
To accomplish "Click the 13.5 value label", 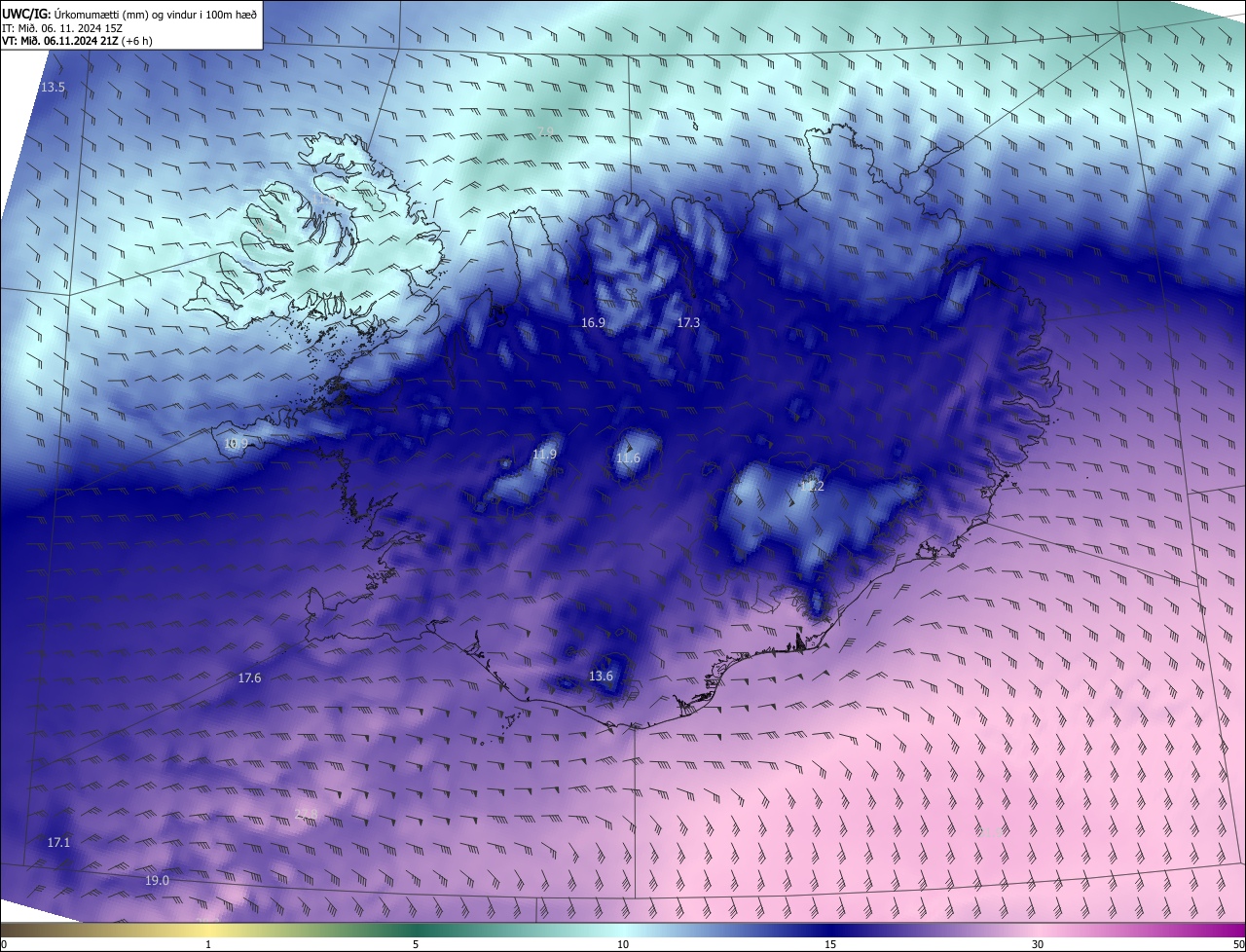I will [53, 88].
